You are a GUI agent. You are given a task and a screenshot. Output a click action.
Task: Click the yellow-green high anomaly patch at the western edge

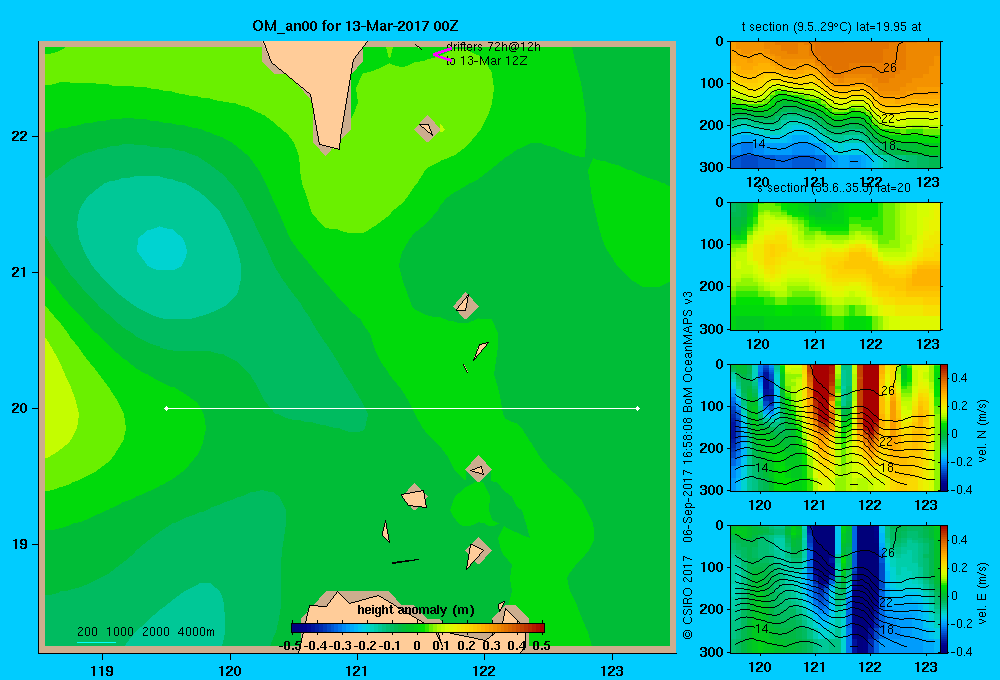[61, 408]
